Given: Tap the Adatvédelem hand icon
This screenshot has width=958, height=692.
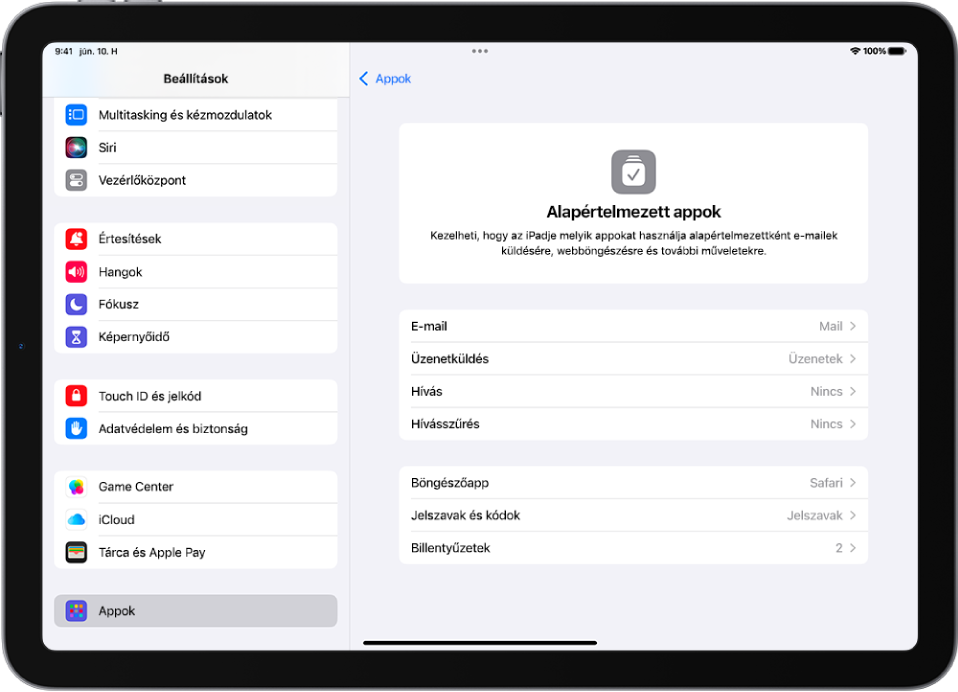Looking at the screenshot, I should click(x=76, y=428).
